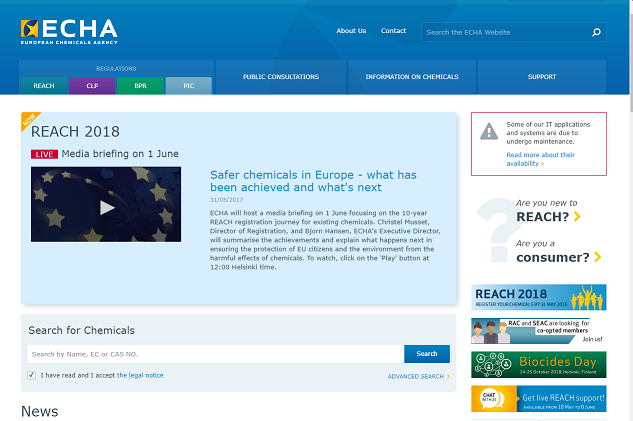This screenshot has width=633, height=421.
Task: Open the Public Consultations menu
Action: tap(281, 77)
